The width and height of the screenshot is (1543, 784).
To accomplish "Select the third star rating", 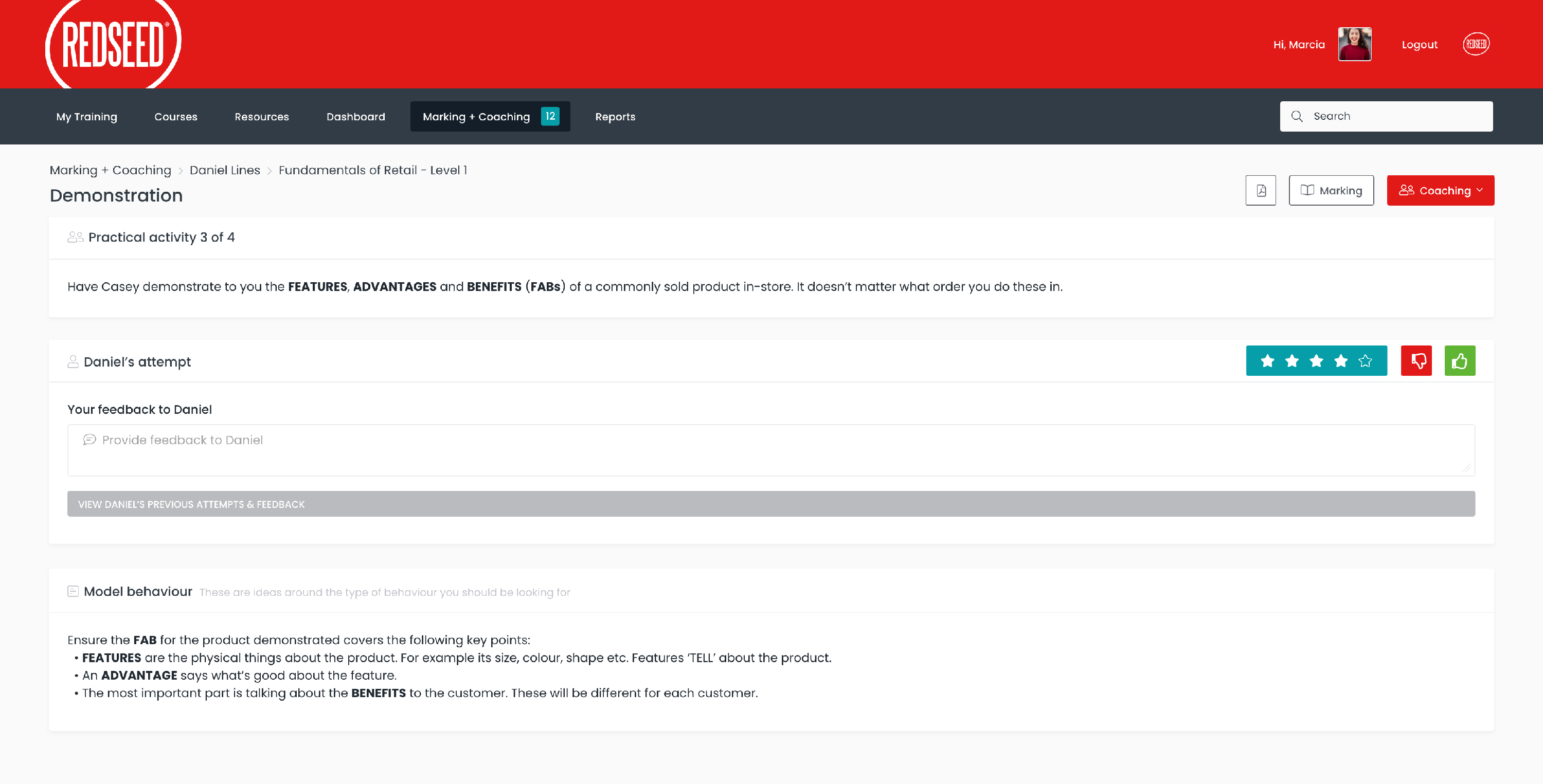I will (x=1316, y=360).
